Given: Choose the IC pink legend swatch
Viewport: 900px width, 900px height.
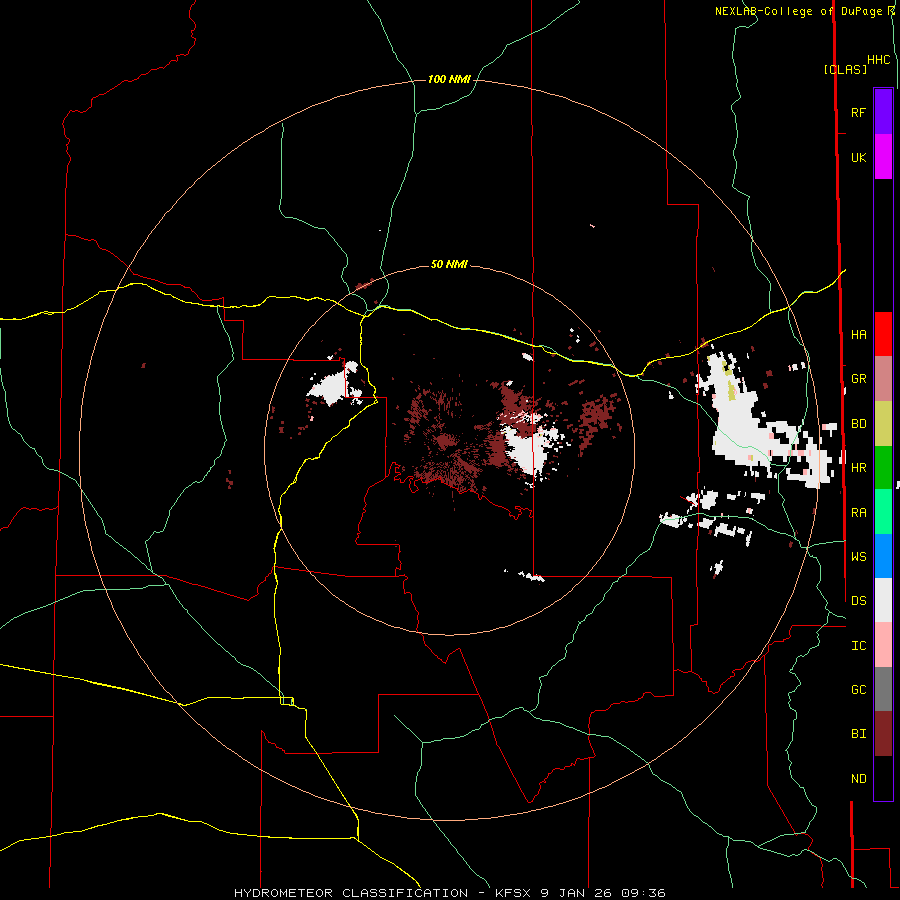Looking at the screenshot, I should point(883,645).
